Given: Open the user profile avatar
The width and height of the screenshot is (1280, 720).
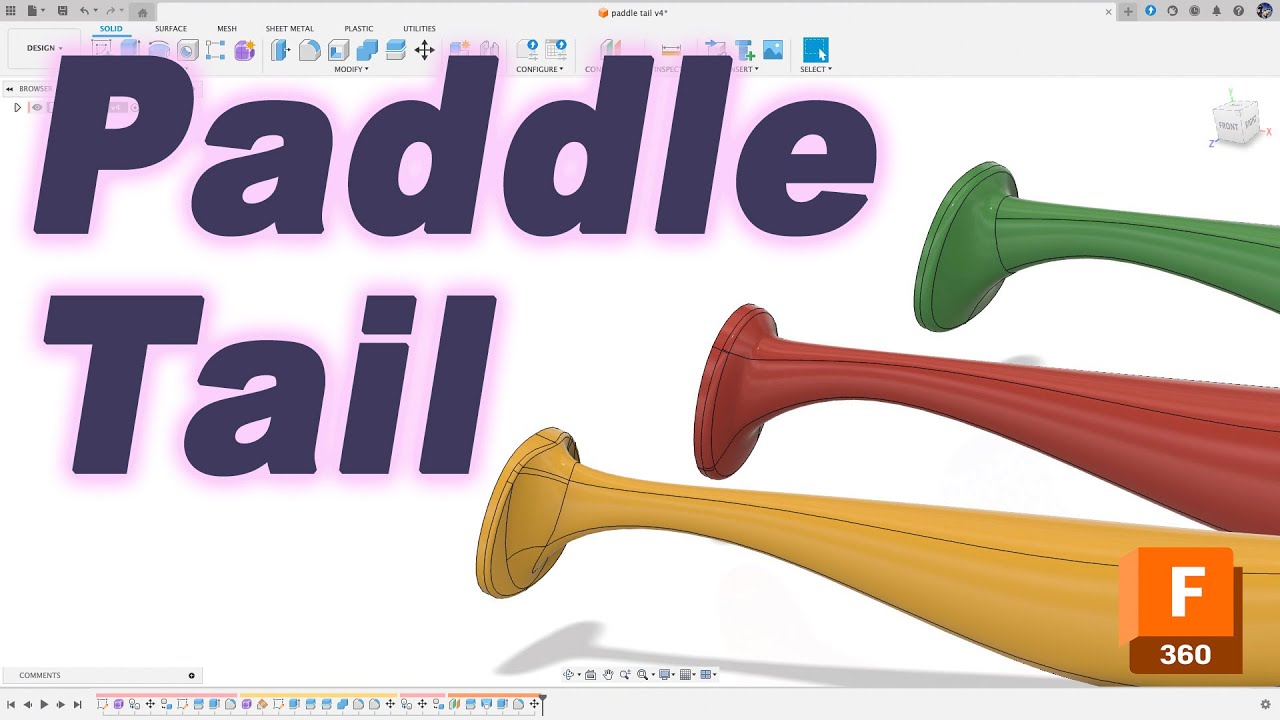Looking at the screenshot, I should coord(1264,11).
